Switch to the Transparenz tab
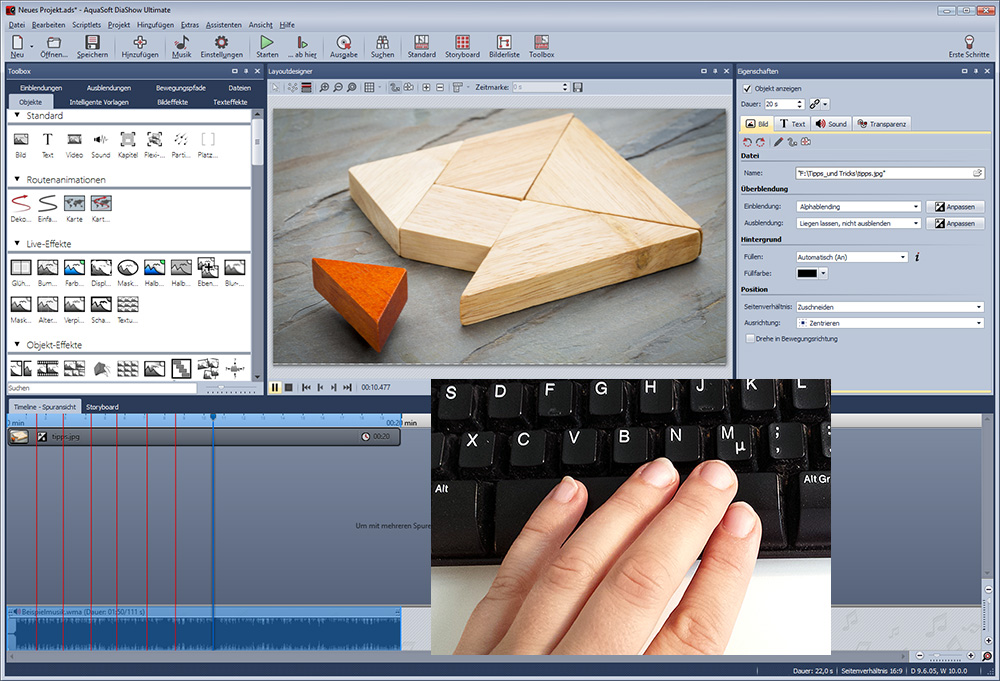The image size is (1000, 681). point(881,124)
